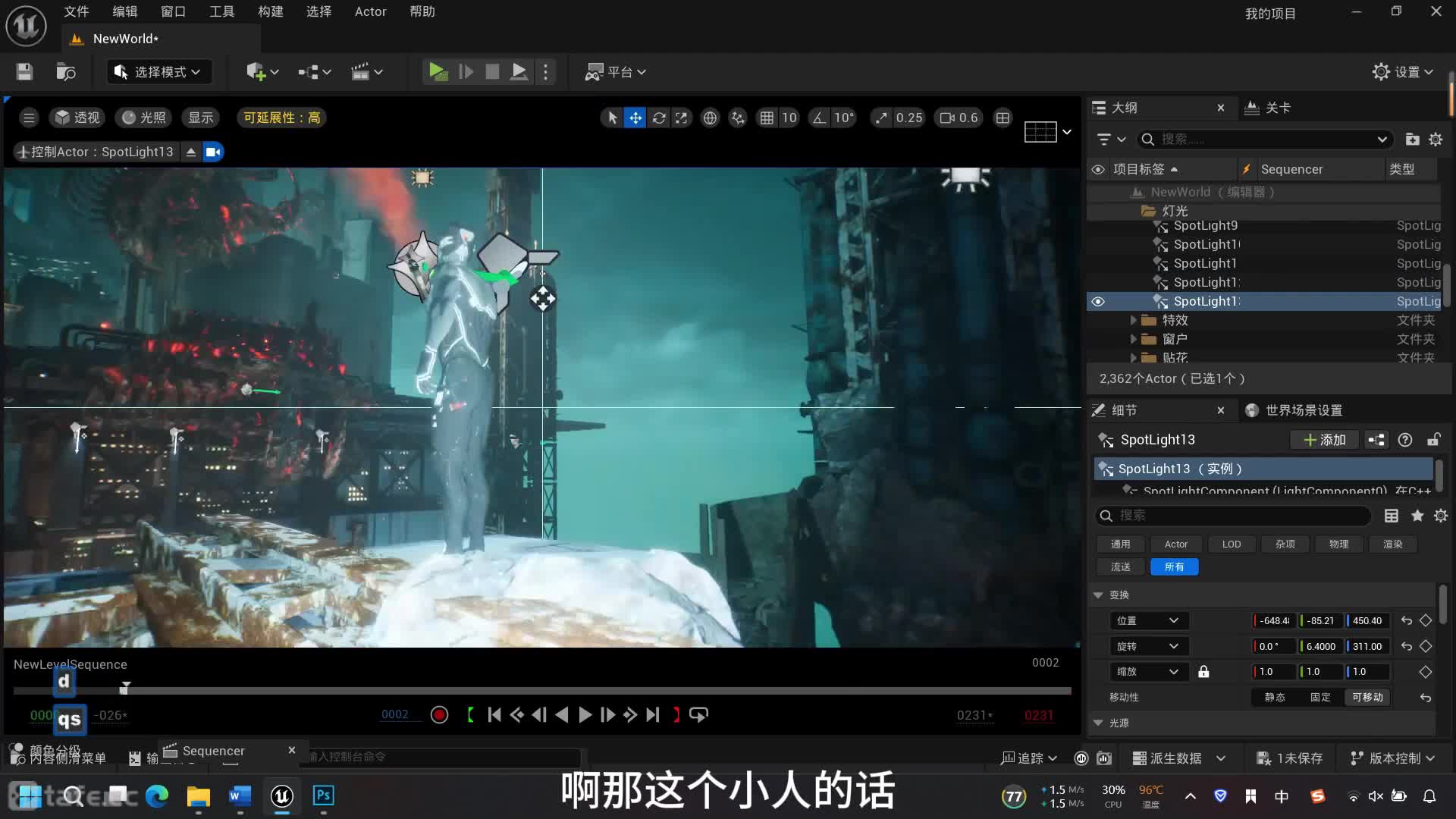Image resolution: width=1456 pixels, height=819 pixels.
Task: Click the 可延展性：高 scalability button
Action: [281, 118]
